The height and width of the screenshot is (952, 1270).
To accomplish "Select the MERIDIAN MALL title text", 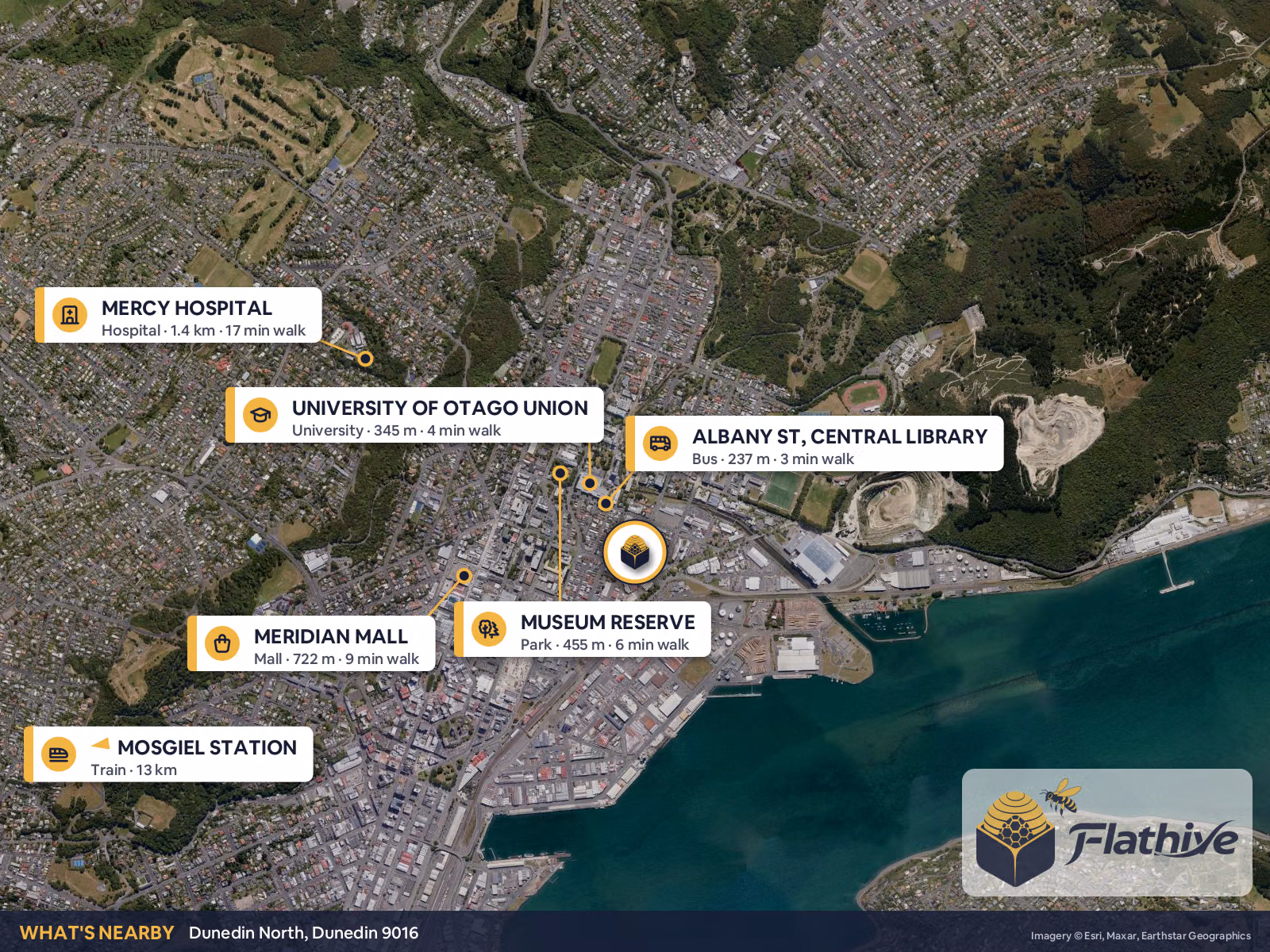I will pos(331,636).
